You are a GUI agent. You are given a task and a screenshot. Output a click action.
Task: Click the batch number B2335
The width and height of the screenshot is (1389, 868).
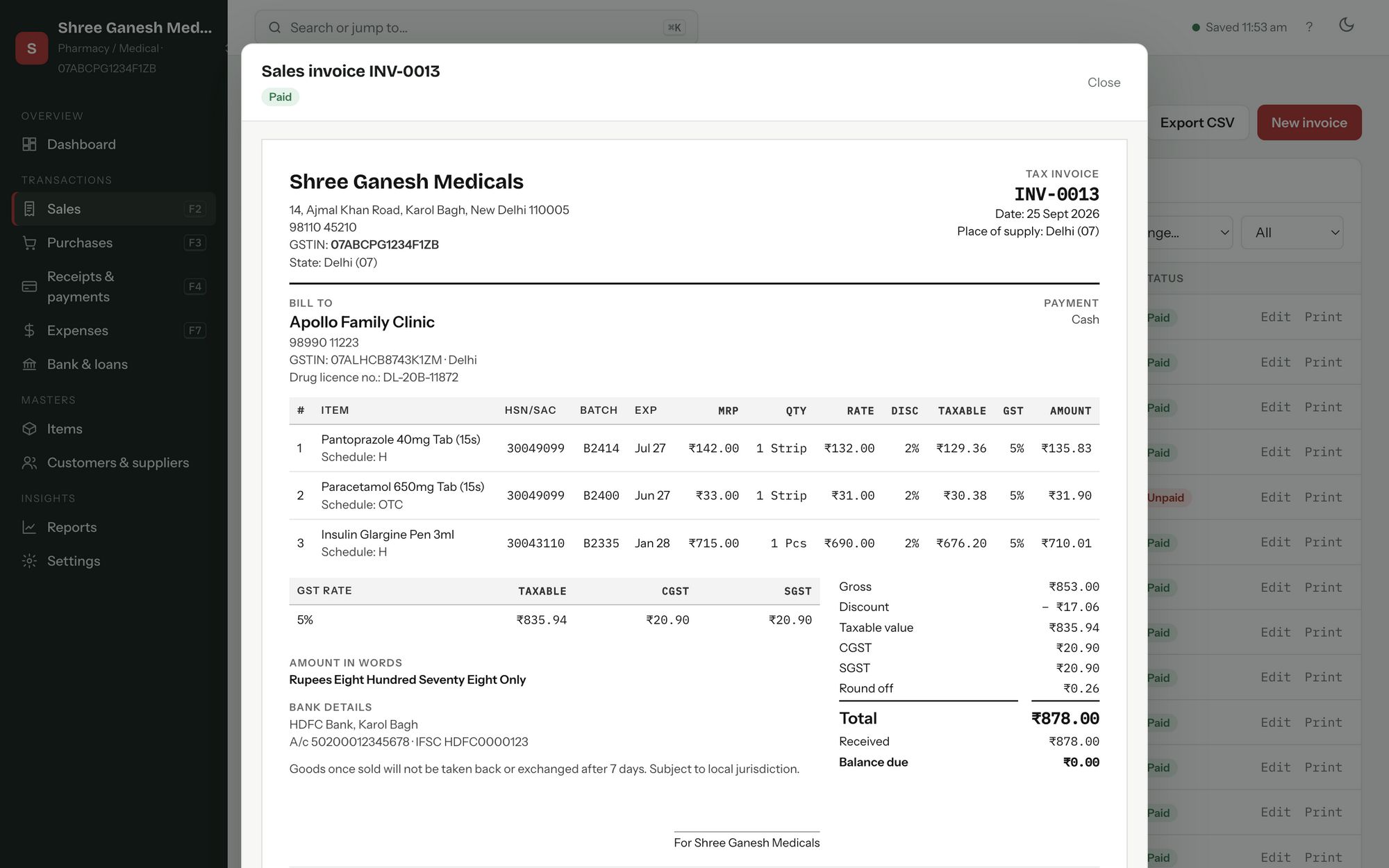pos(601,543)
